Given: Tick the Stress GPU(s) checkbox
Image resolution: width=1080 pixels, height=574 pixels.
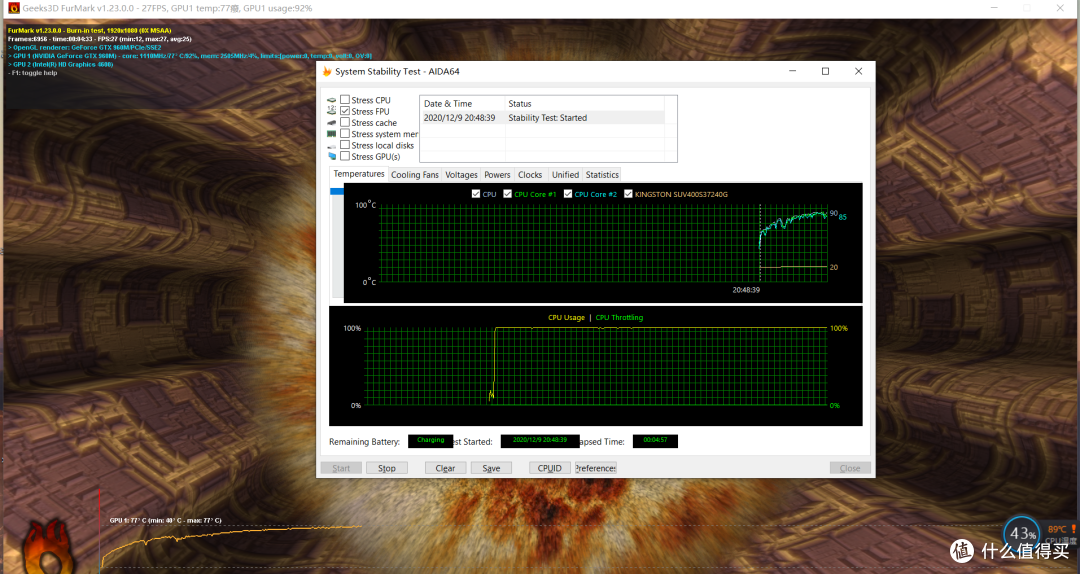Looking at the screenshot, I should click(x=345, y=156).
